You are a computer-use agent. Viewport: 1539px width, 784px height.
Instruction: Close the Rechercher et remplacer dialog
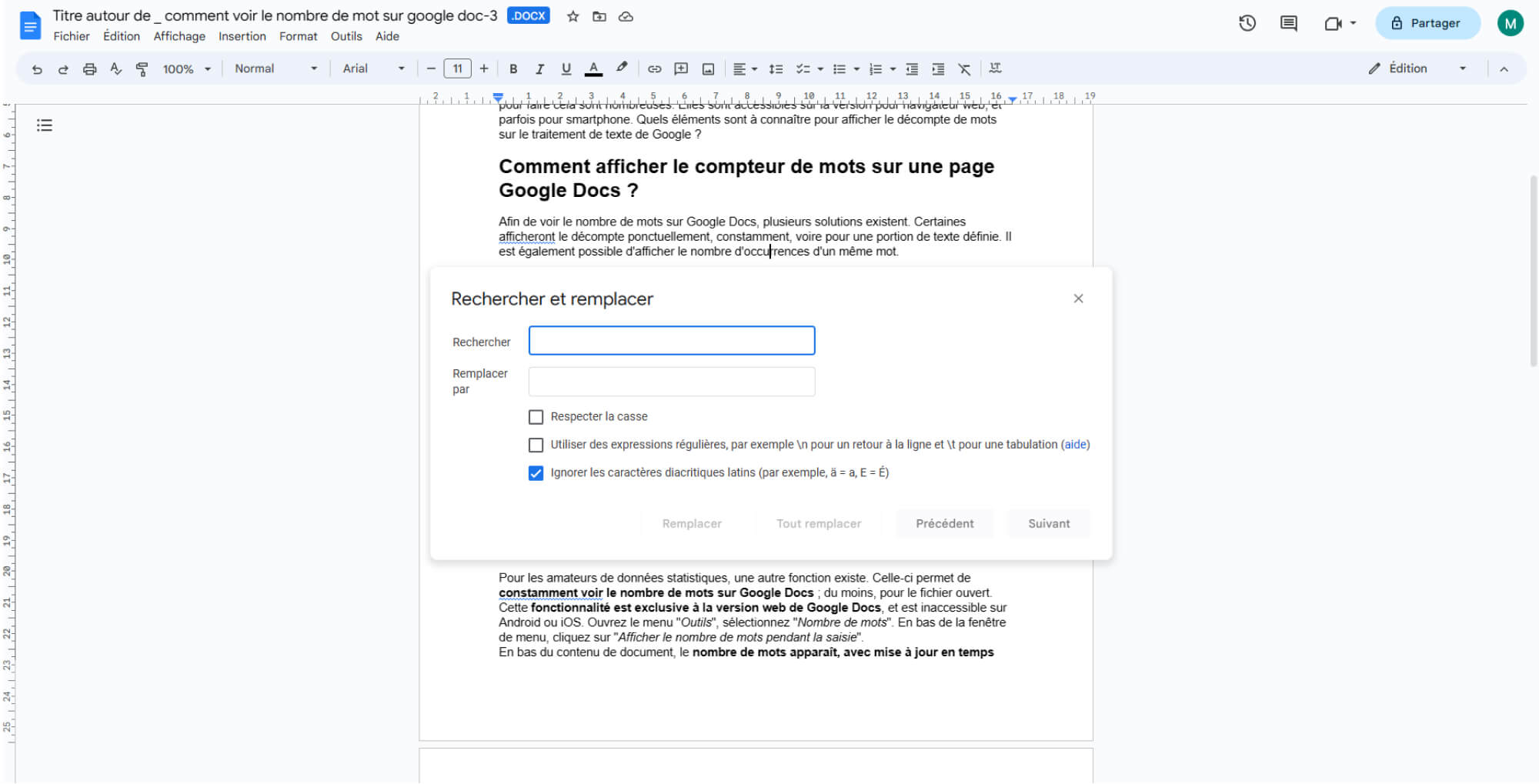(x=1078, y=299)
